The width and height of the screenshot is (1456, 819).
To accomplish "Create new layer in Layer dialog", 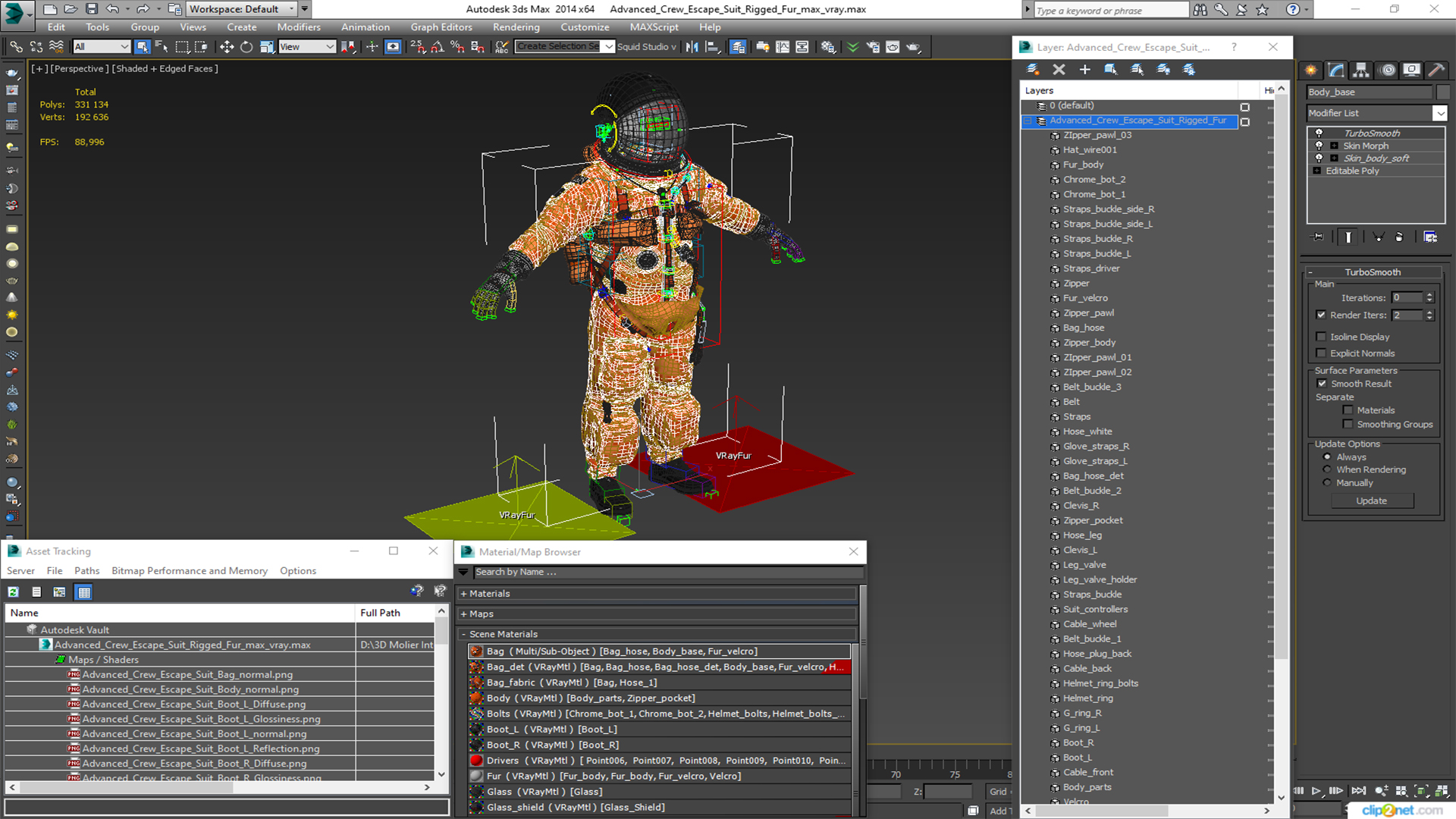I will (x=1033, y=69).
